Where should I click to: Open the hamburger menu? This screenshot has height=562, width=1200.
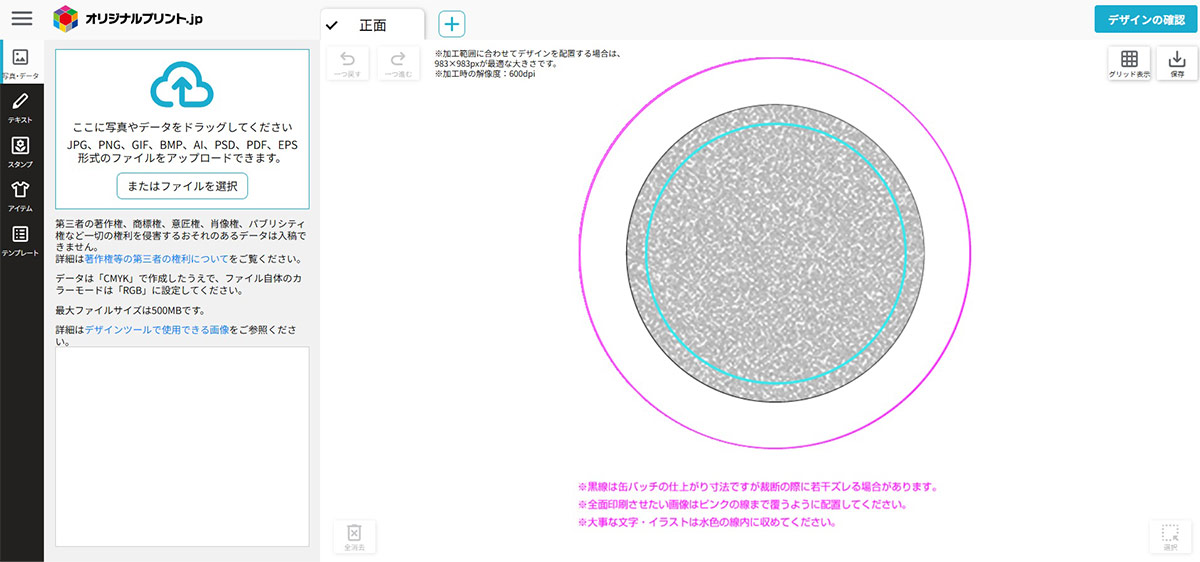(21, 18)
